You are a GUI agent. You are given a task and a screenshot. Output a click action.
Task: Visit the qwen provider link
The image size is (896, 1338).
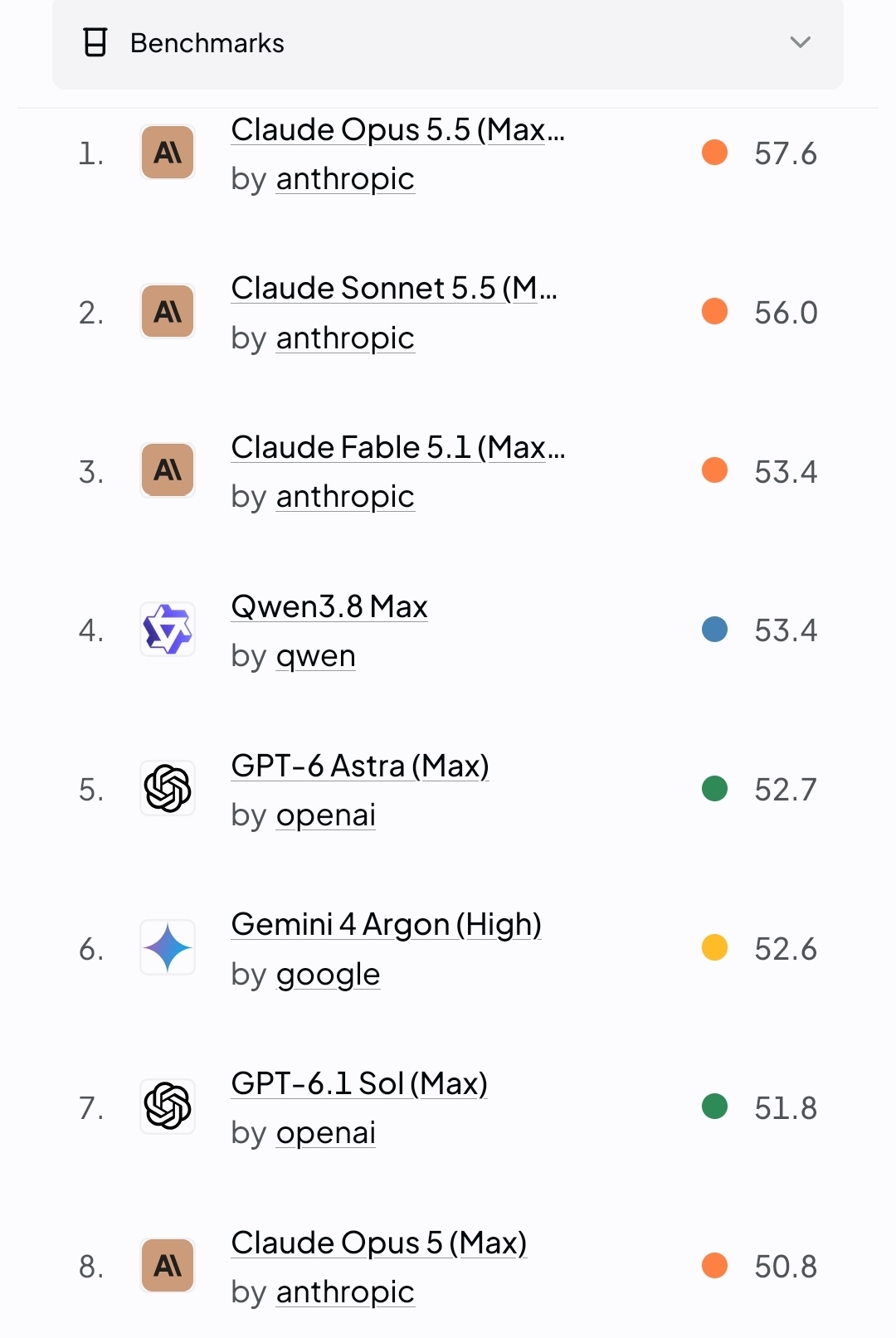coord(316,656)
